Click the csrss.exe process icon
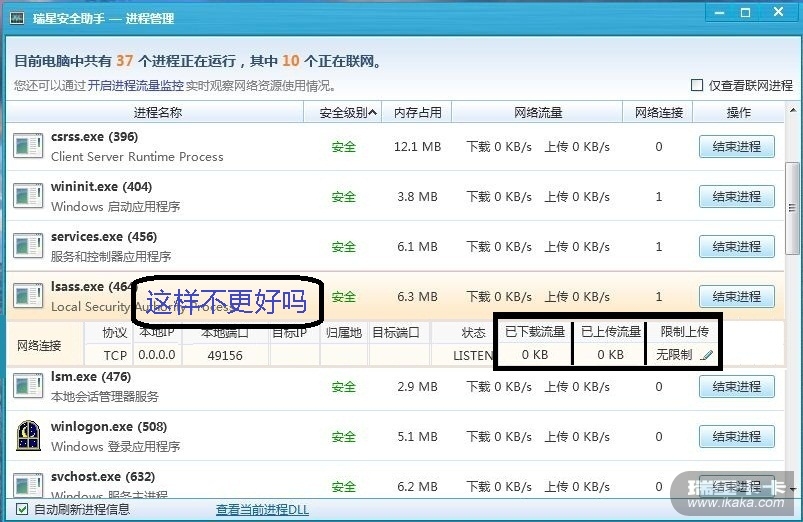Screen dimensions: 803x522 tap(28, 146)
